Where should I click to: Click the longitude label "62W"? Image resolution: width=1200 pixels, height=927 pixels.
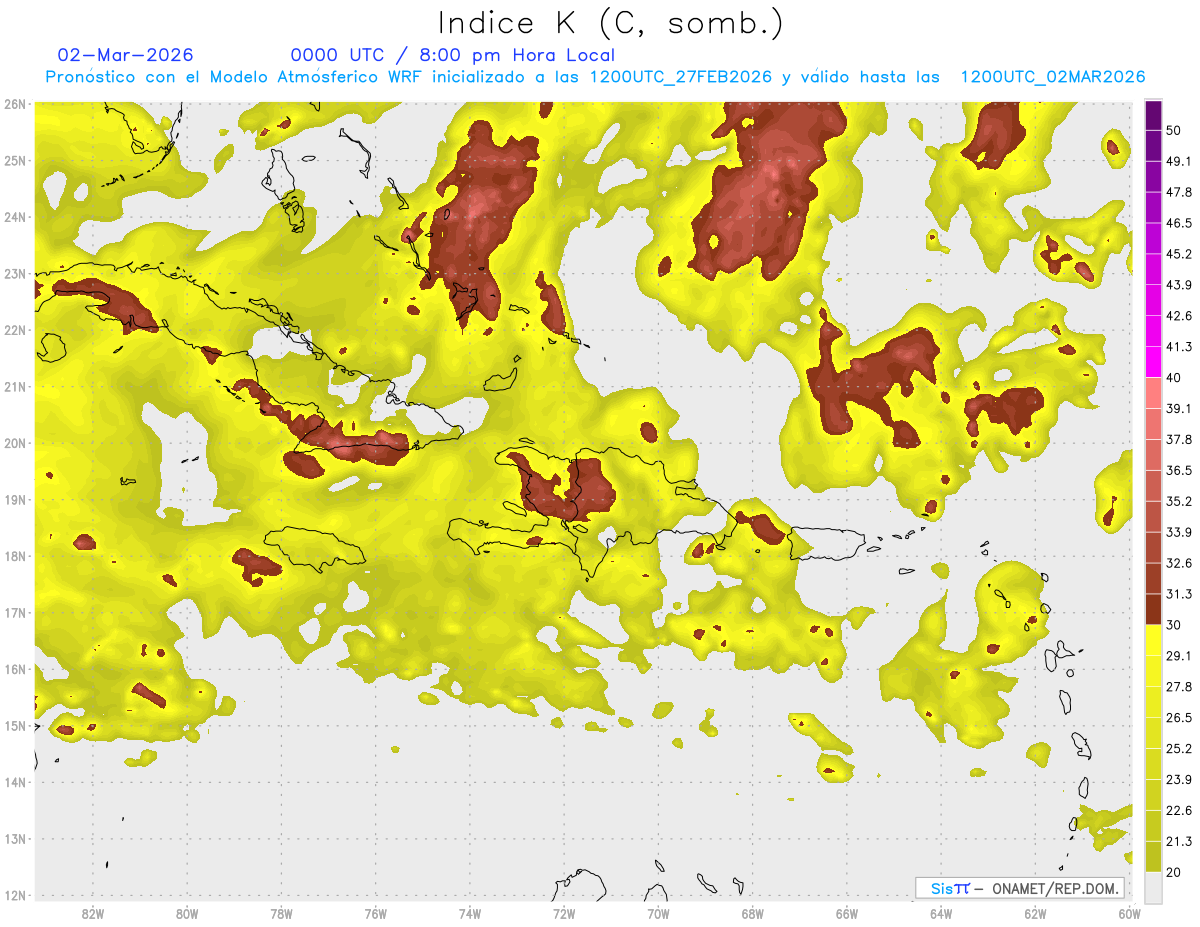1035,913
